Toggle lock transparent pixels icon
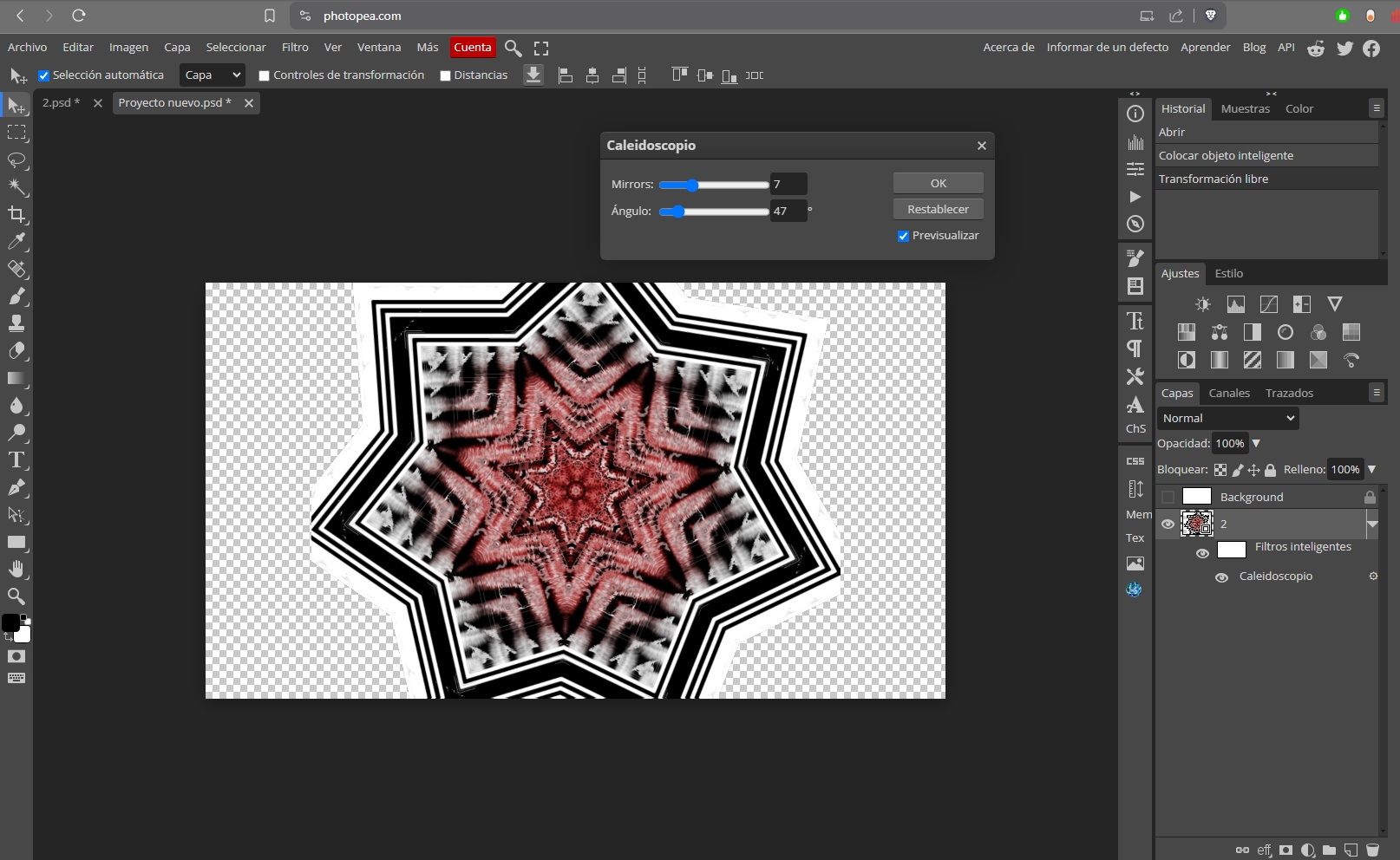 (1220, 470)
